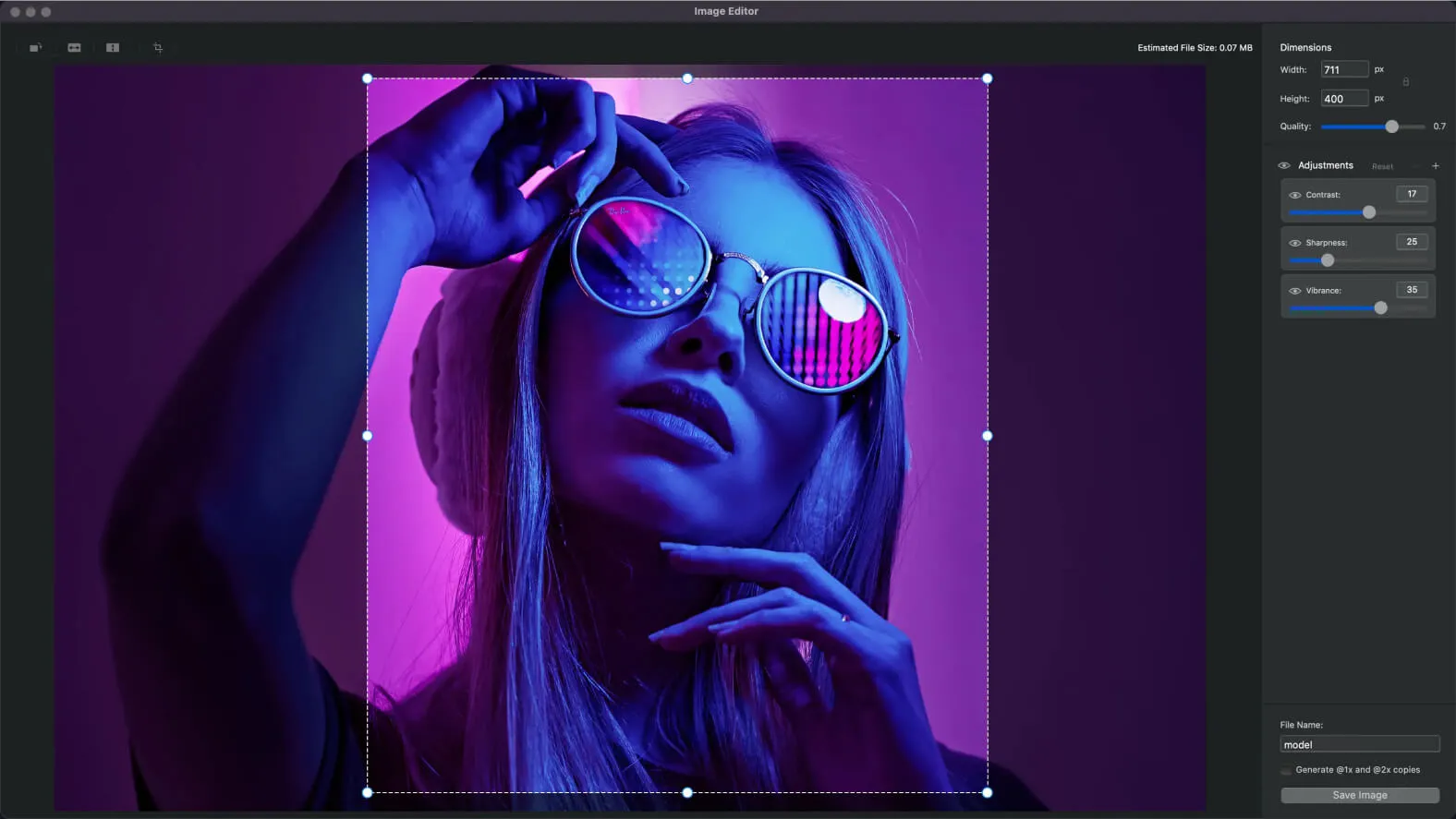Screen dimensions: 1456x819
Task: Focus the Vibrance value box
Action: [x=1412, y=290]
